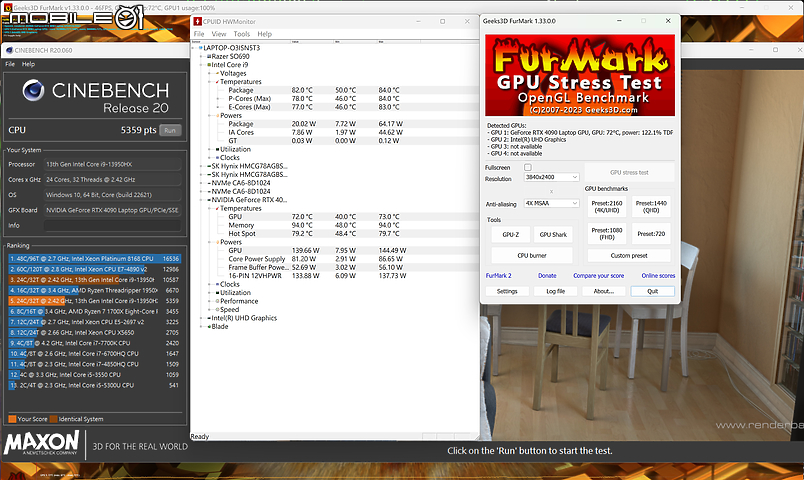Open the File menu in Cinebench
Viewport: 804px width, 480px height.
(10, 64)
